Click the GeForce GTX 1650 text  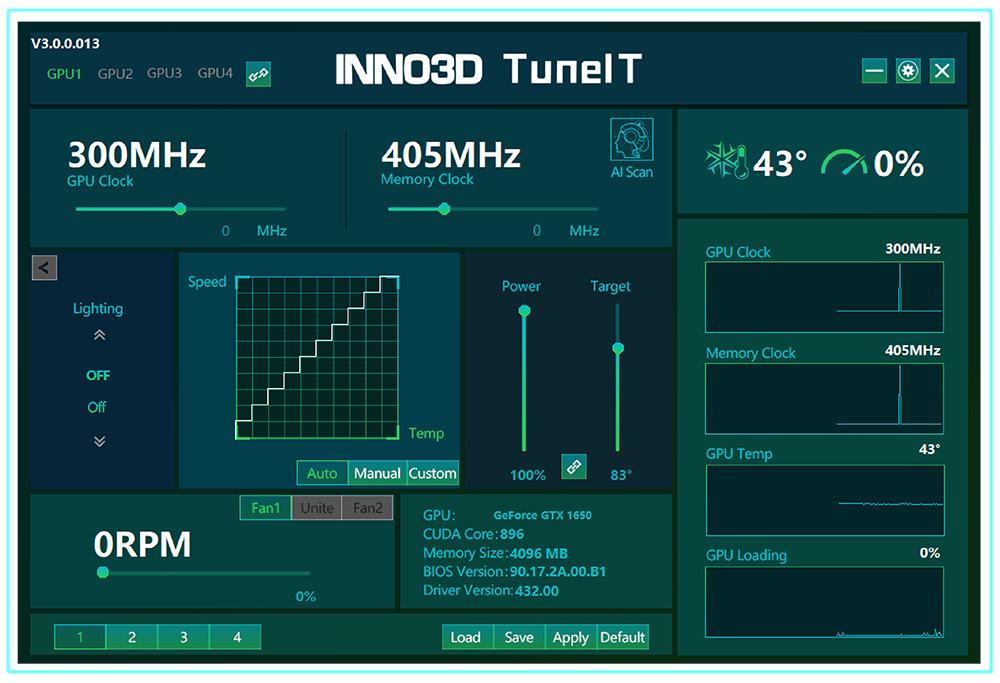tap(543, 515)
